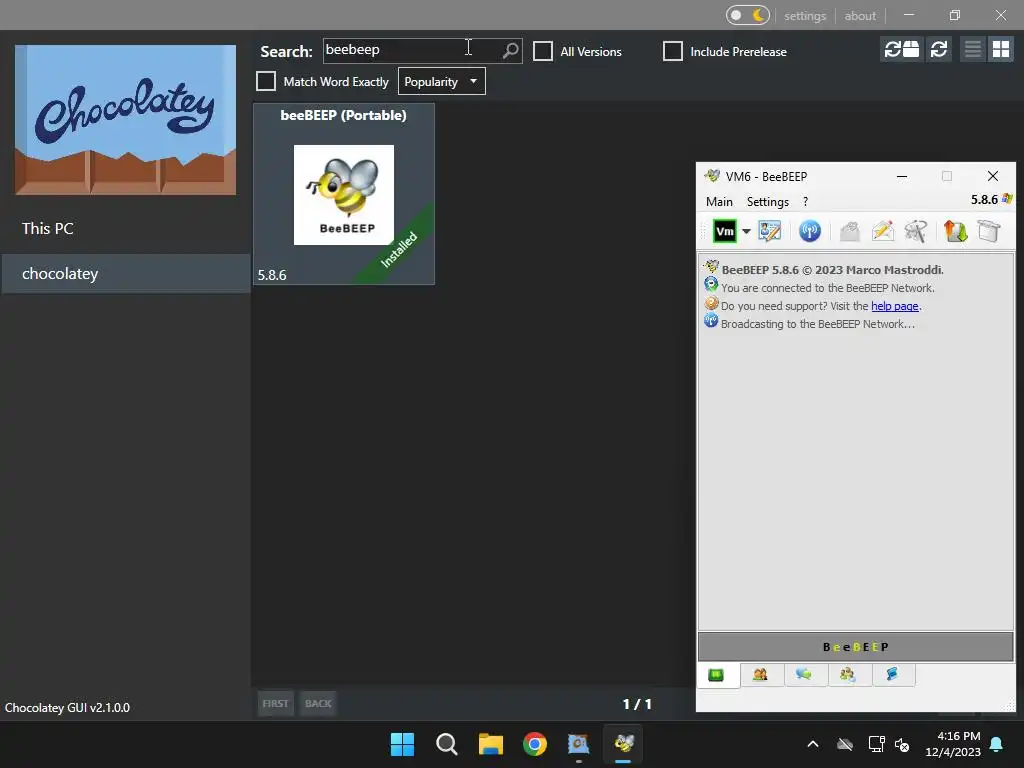
Task: Switch to the blue saved chats tab
Action: [892, 675]
